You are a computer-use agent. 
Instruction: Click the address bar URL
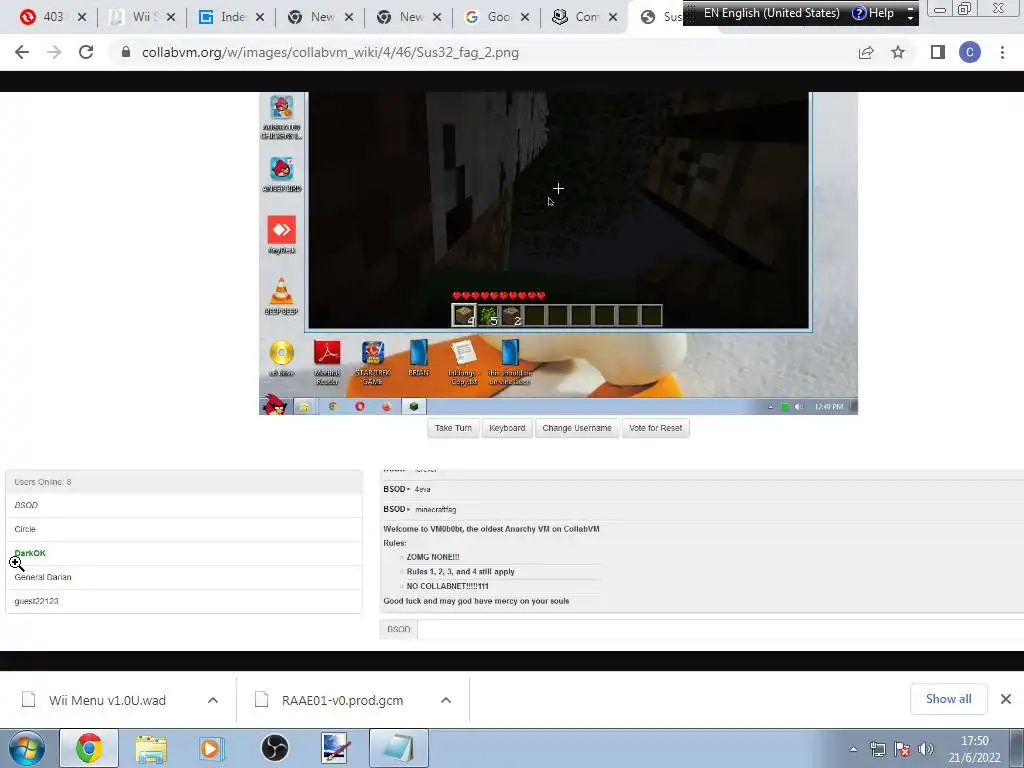click(330, 52)
